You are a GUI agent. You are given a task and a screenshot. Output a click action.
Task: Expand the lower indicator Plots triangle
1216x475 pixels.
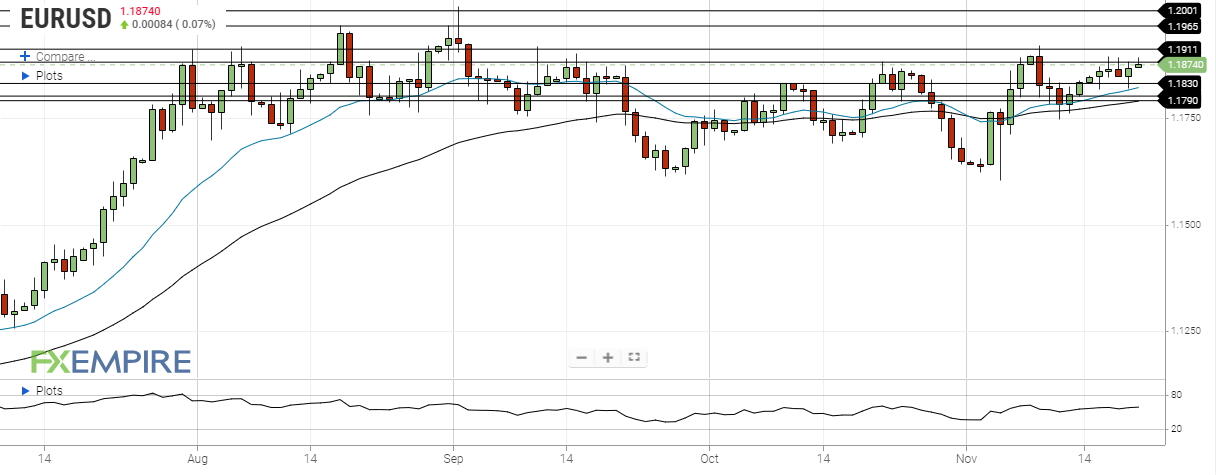click(x=24, y=390)
